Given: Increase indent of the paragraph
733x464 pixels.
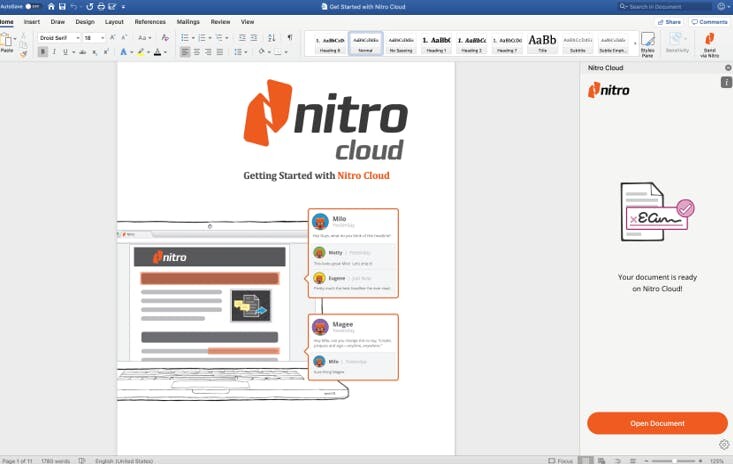Looking at the screenshot, I should coord(253,37).
